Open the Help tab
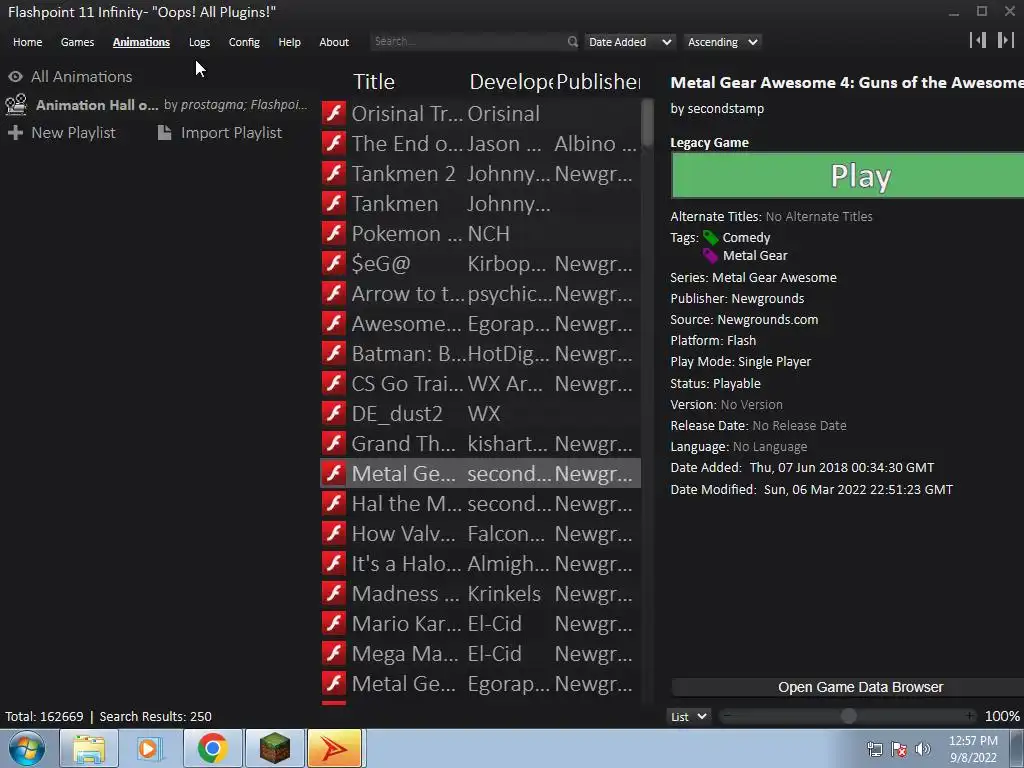The width and height of the screenshot is (1024, 768). coord(289,42)
